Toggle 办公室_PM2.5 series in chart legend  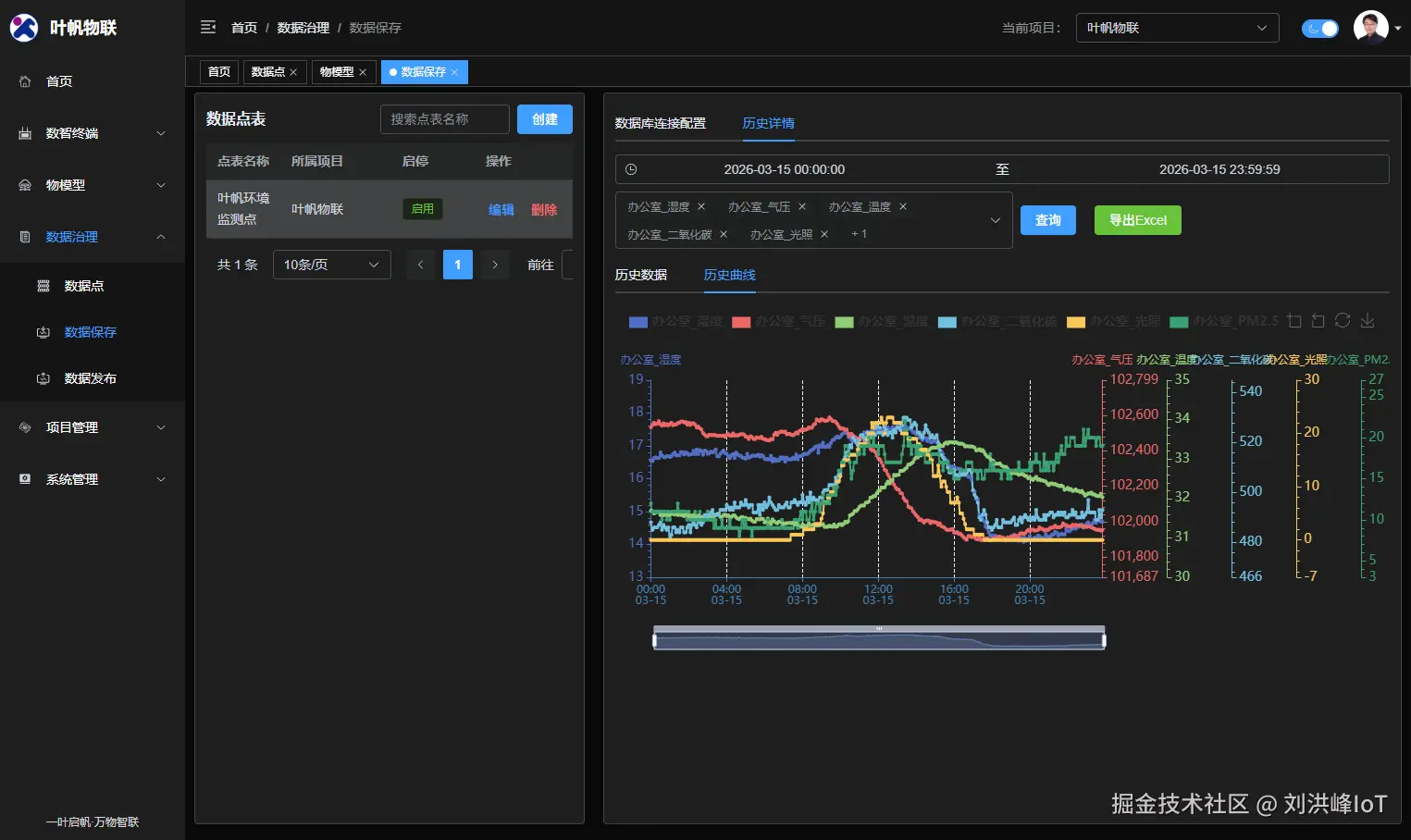point(1224,322)
